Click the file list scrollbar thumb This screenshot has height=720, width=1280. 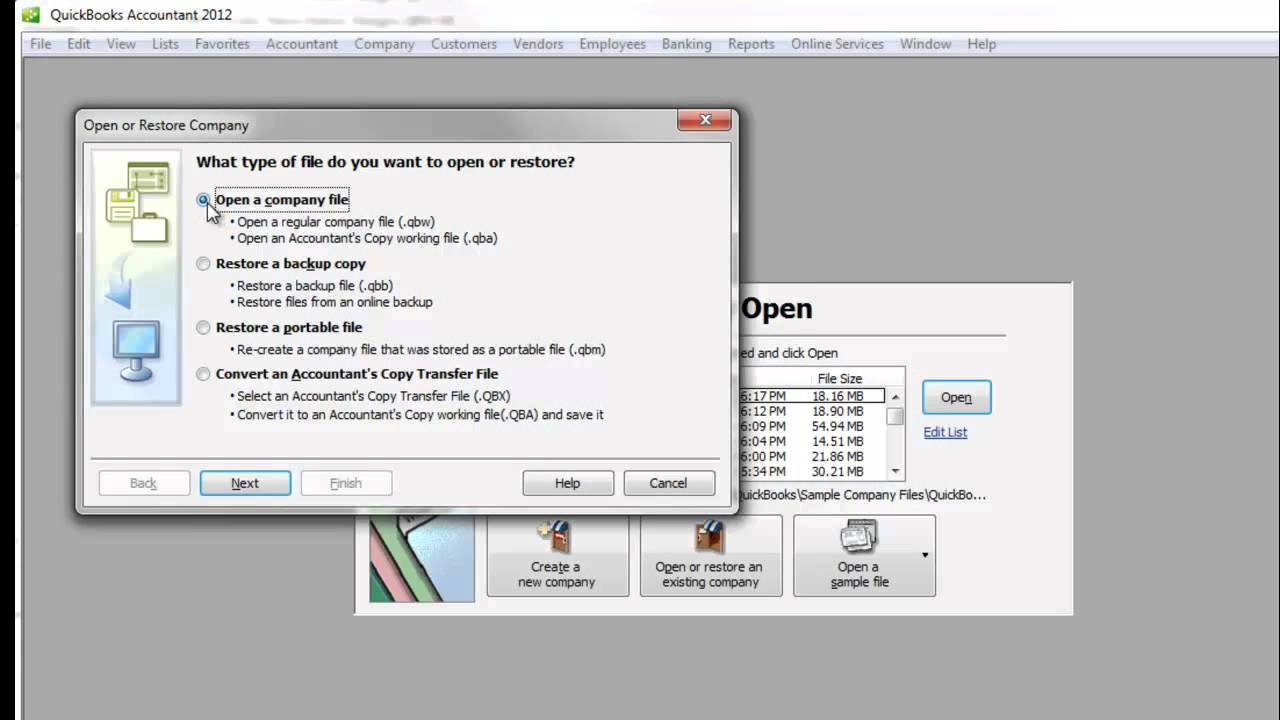tap(895, 416)
